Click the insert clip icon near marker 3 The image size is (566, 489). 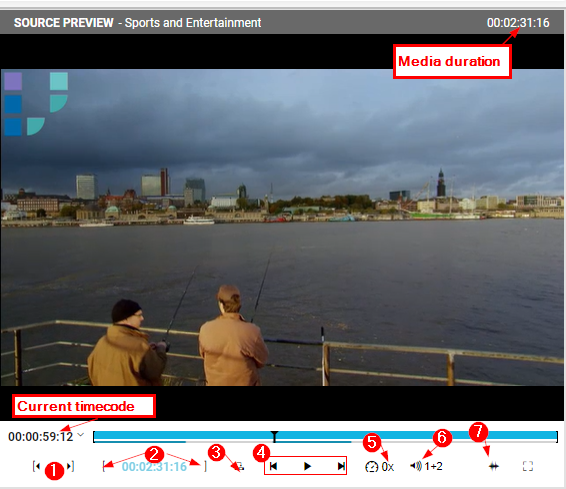point(240,467)
